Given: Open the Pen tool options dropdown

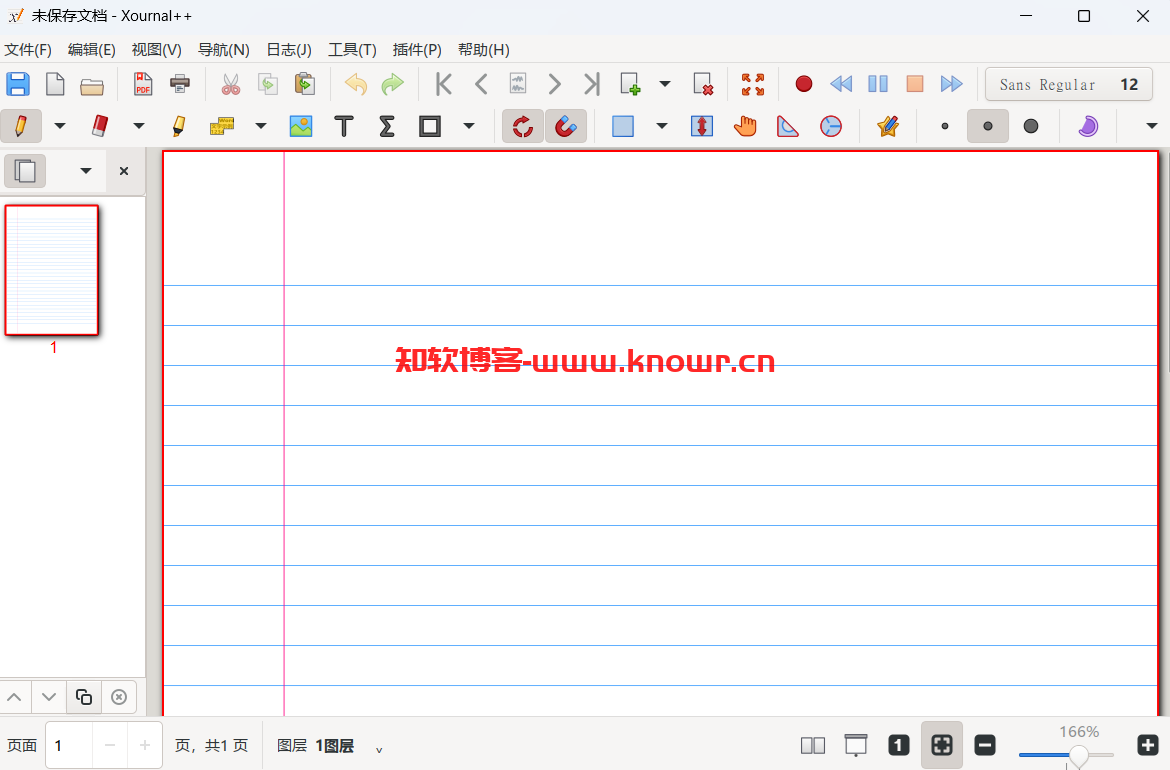Looking at the screenshot, I should coord(60,126).
